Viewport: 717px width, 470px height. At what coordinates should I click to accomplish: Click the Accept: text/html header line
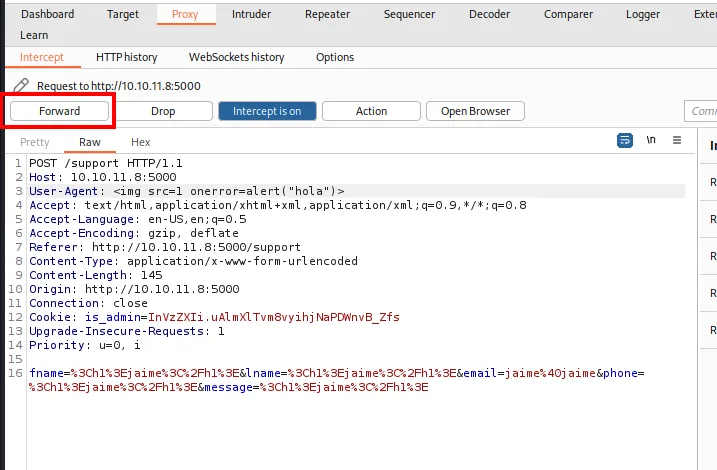278,205
